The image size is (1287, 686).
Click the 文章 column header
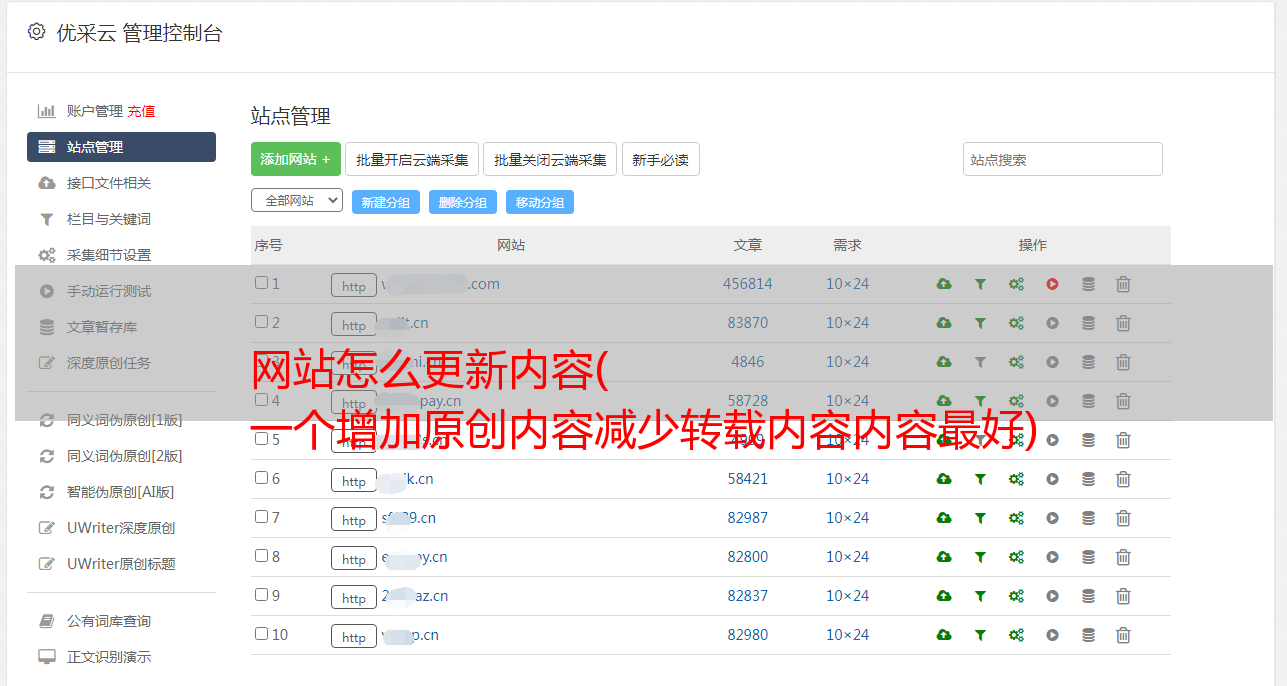tap(748, 245)
